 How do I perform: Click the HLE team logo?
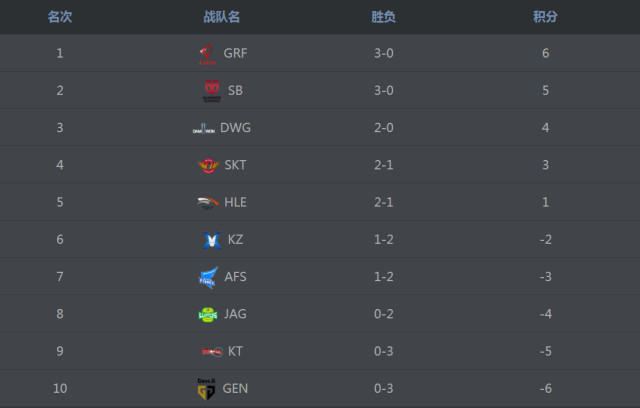[x=207, y=202]
